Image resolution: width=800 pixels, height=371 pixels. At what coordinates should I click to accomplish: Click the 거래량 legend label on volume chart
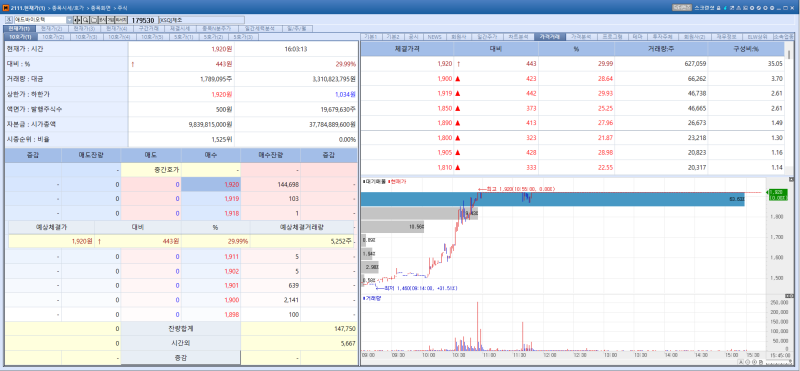click(371, 298)
